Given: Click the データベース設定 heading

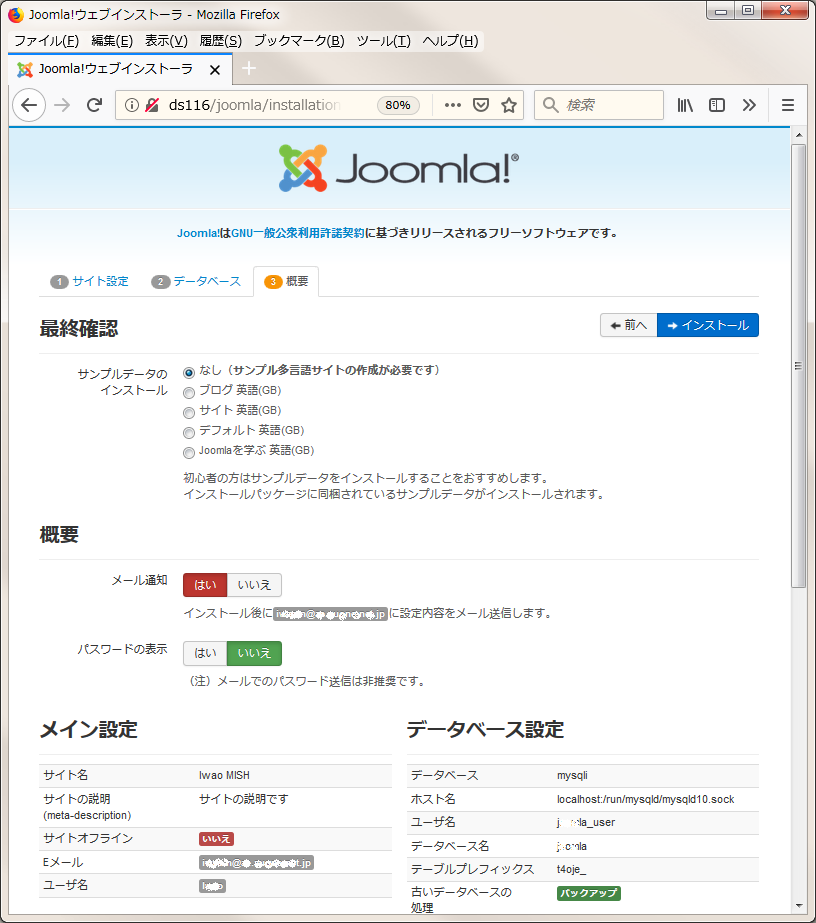Looking at the screenshot, I should coord(486,730).
